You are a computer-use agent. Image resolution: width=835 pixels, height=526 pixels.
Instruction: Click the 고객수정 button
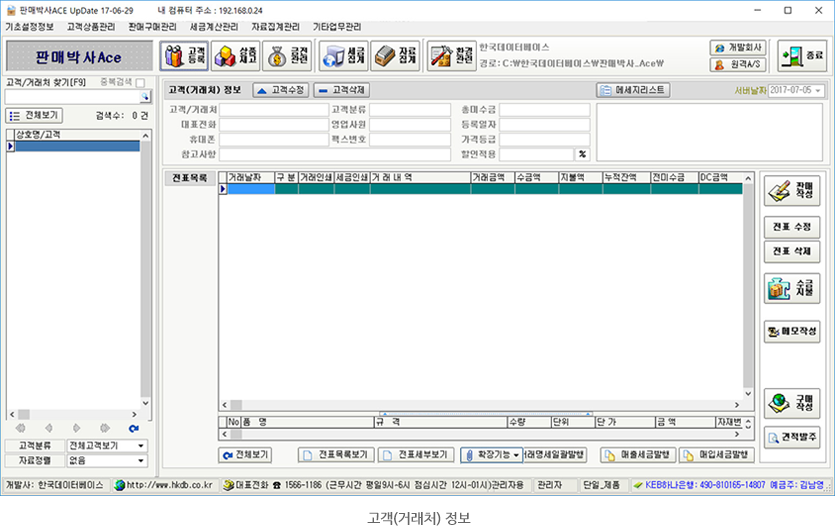tap(279, 90)
